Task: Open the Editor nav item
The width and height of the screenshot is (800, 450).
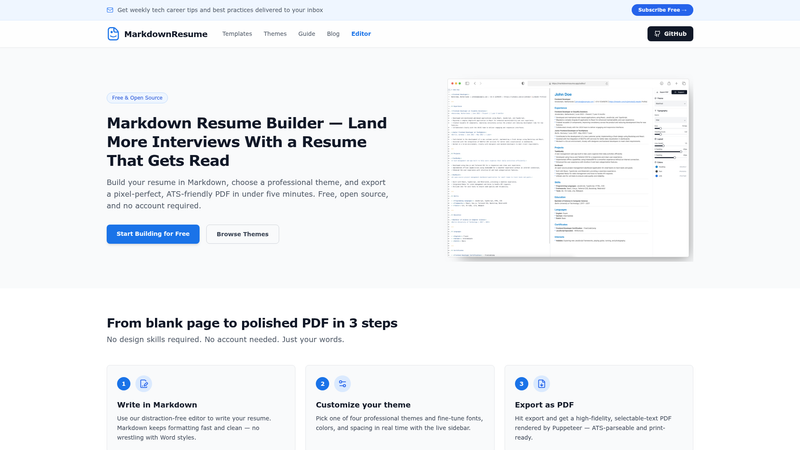Action: (x=361, y=34)
